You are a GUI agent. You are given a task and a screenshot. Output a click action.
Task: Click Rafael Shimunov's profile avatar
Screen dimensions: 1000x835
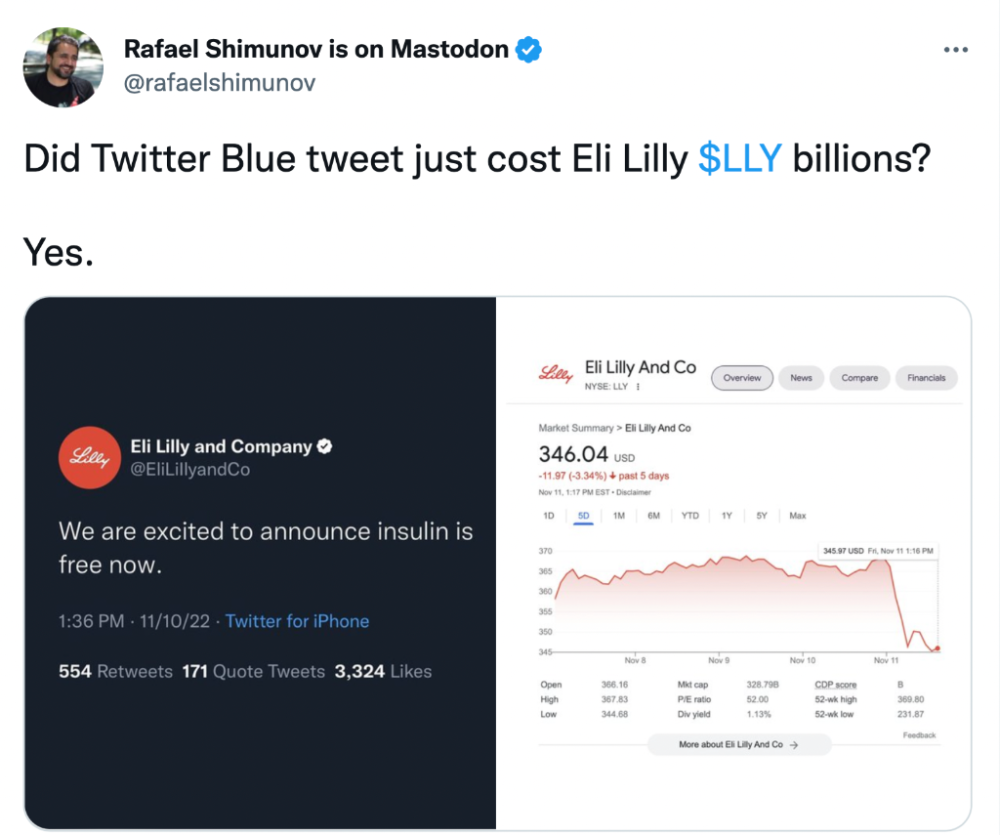point(63,67)
